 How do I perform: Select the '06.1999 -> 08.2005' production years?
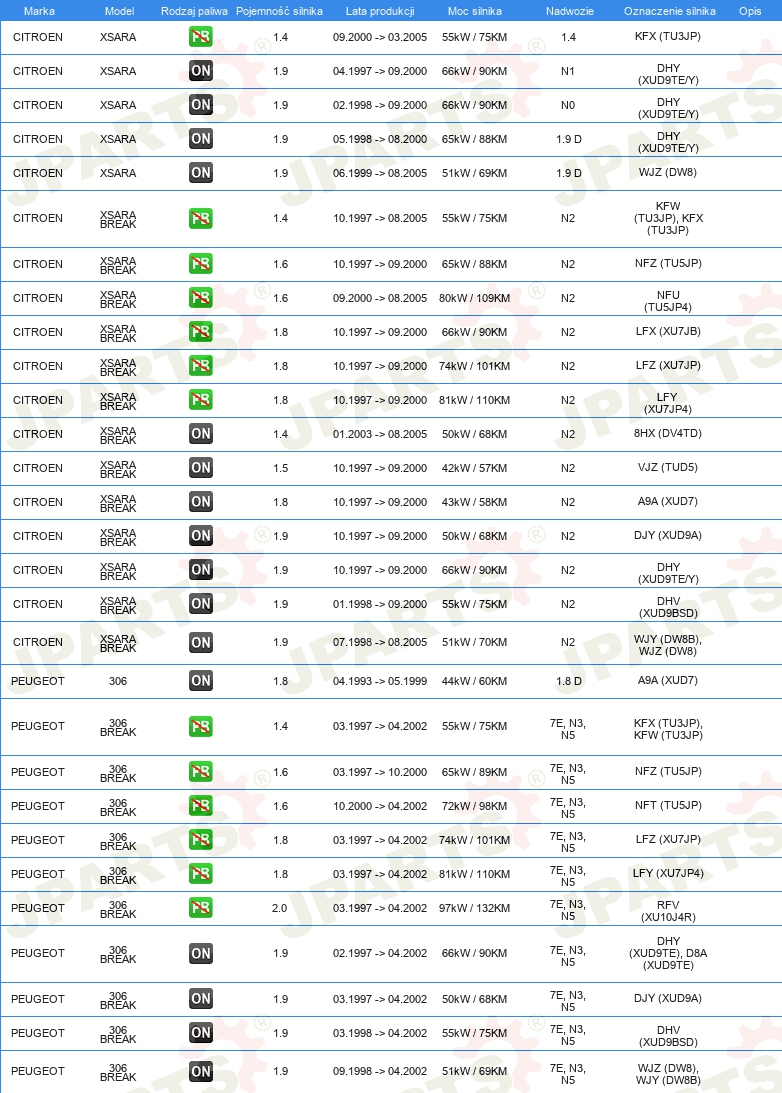(380, 174)
